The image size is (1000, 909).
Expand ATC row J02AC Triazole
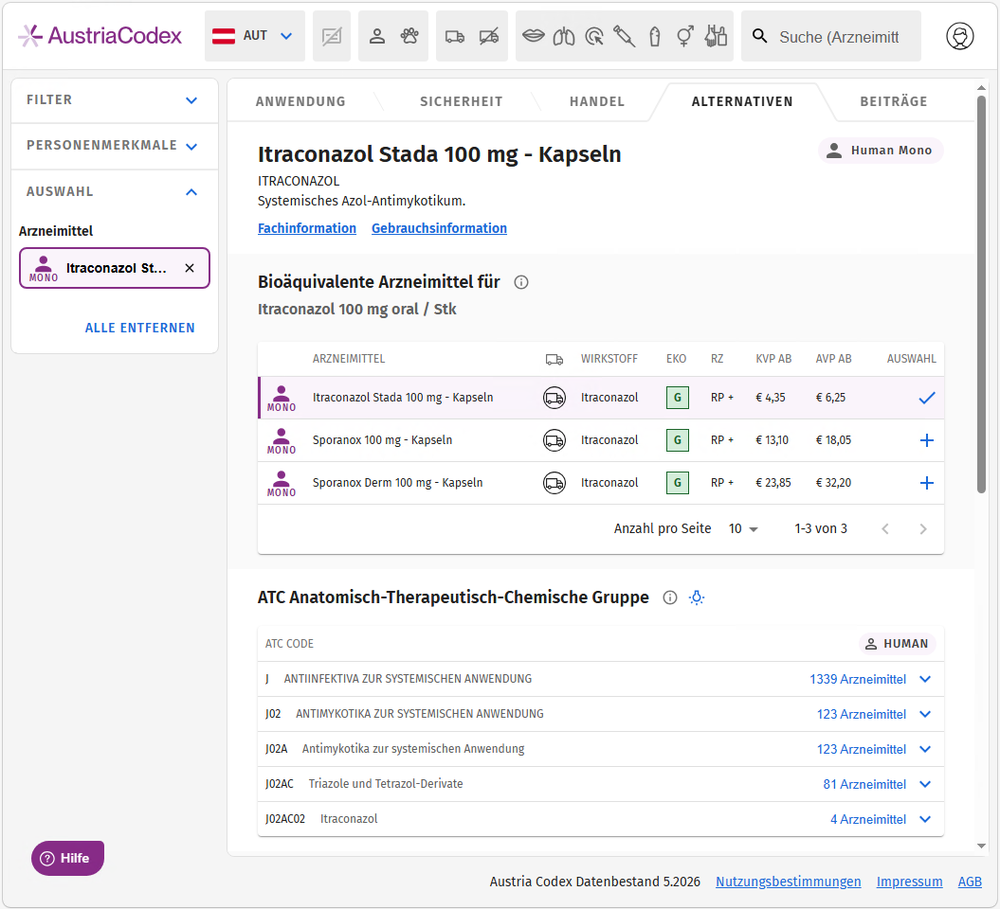click(925, 785)
